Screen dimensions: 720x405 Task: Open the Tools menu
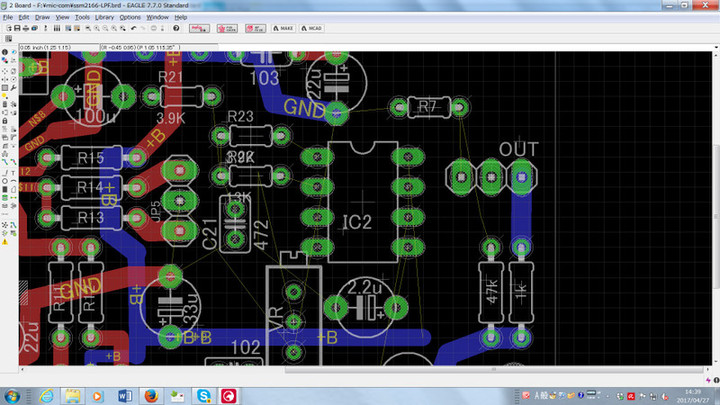coord(82,17)
